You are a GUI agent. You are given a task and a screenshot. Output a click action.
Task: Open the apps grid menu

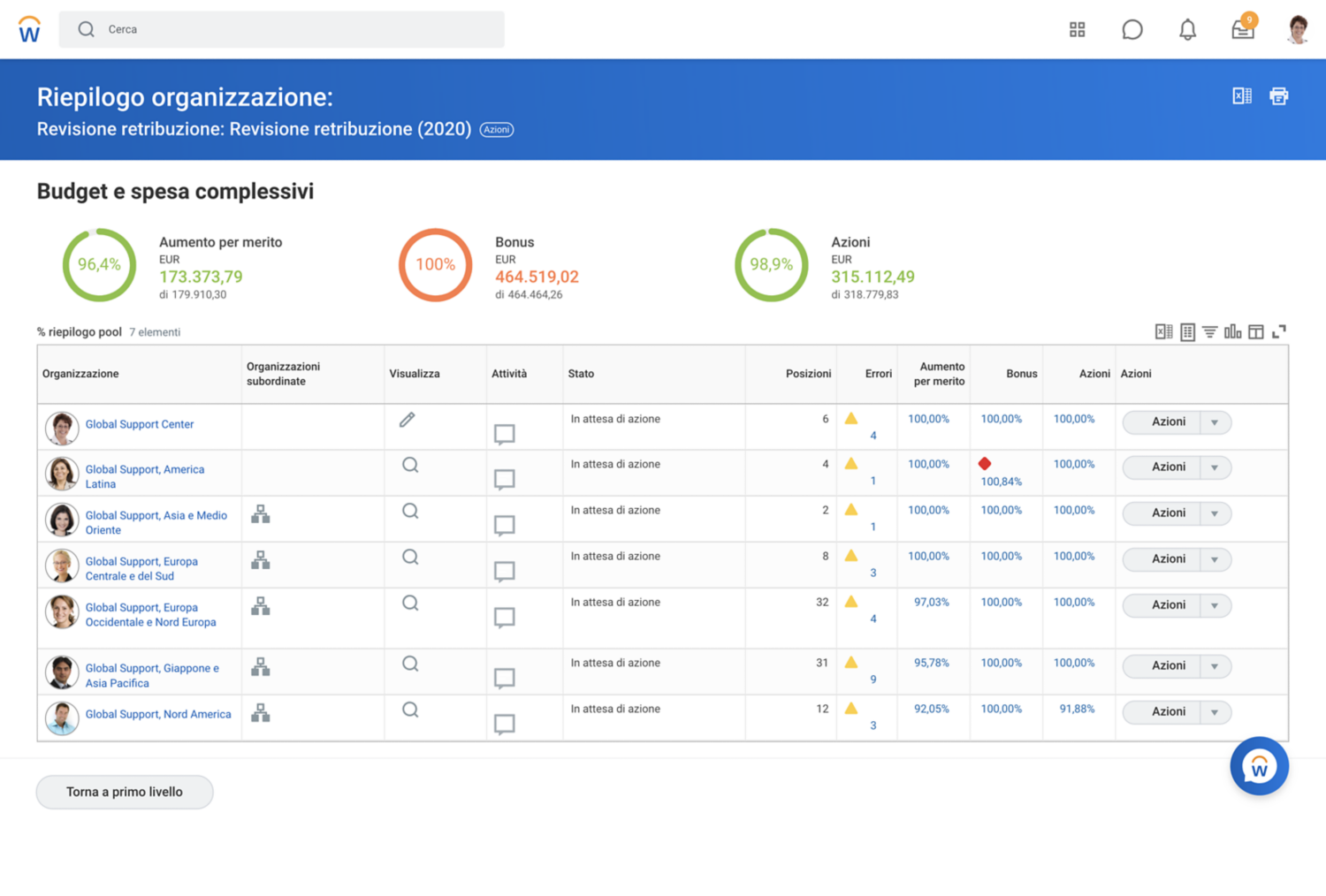(x=1077, y=29)
